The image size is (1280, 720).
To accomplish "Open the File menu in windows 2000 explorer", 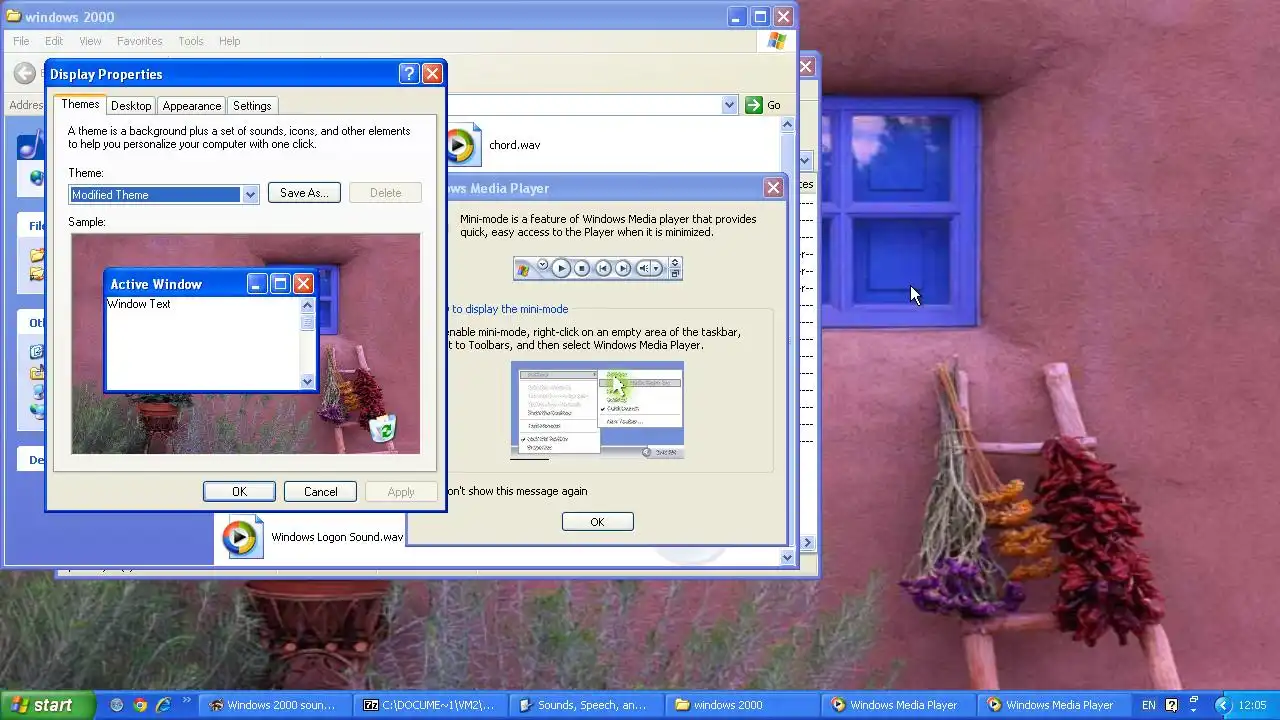I will point(21,41).
